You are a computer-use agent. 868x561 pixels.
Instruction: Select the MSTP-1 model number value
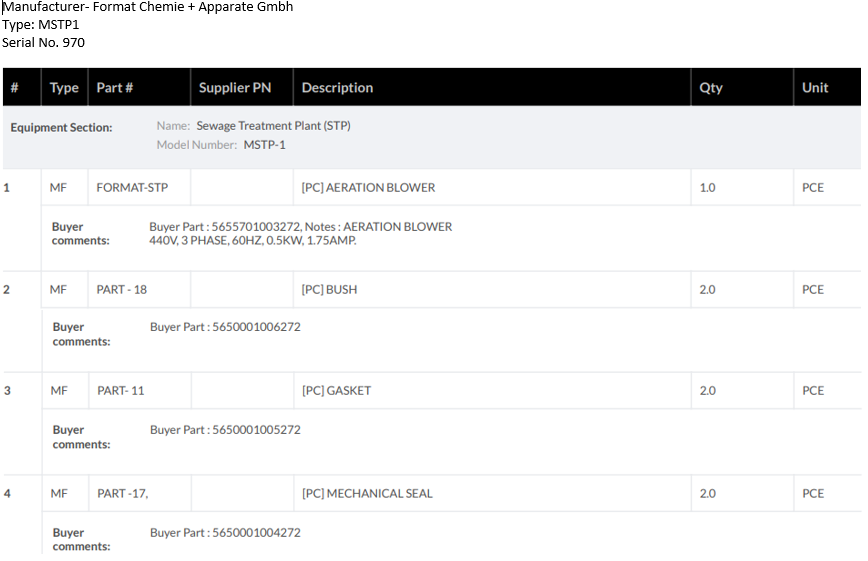[265, 145]
